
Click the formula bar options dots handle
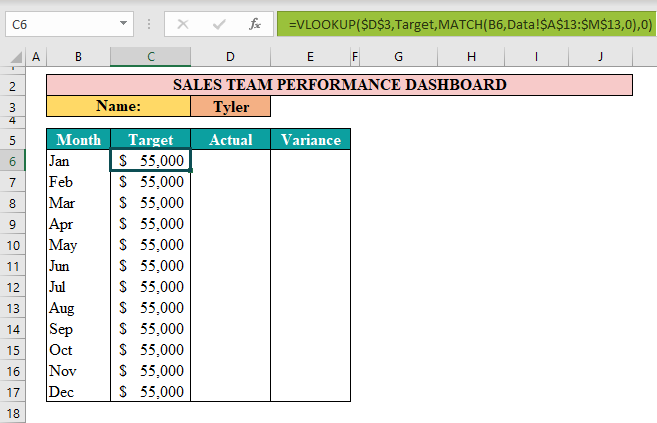[x=149, y=24]
